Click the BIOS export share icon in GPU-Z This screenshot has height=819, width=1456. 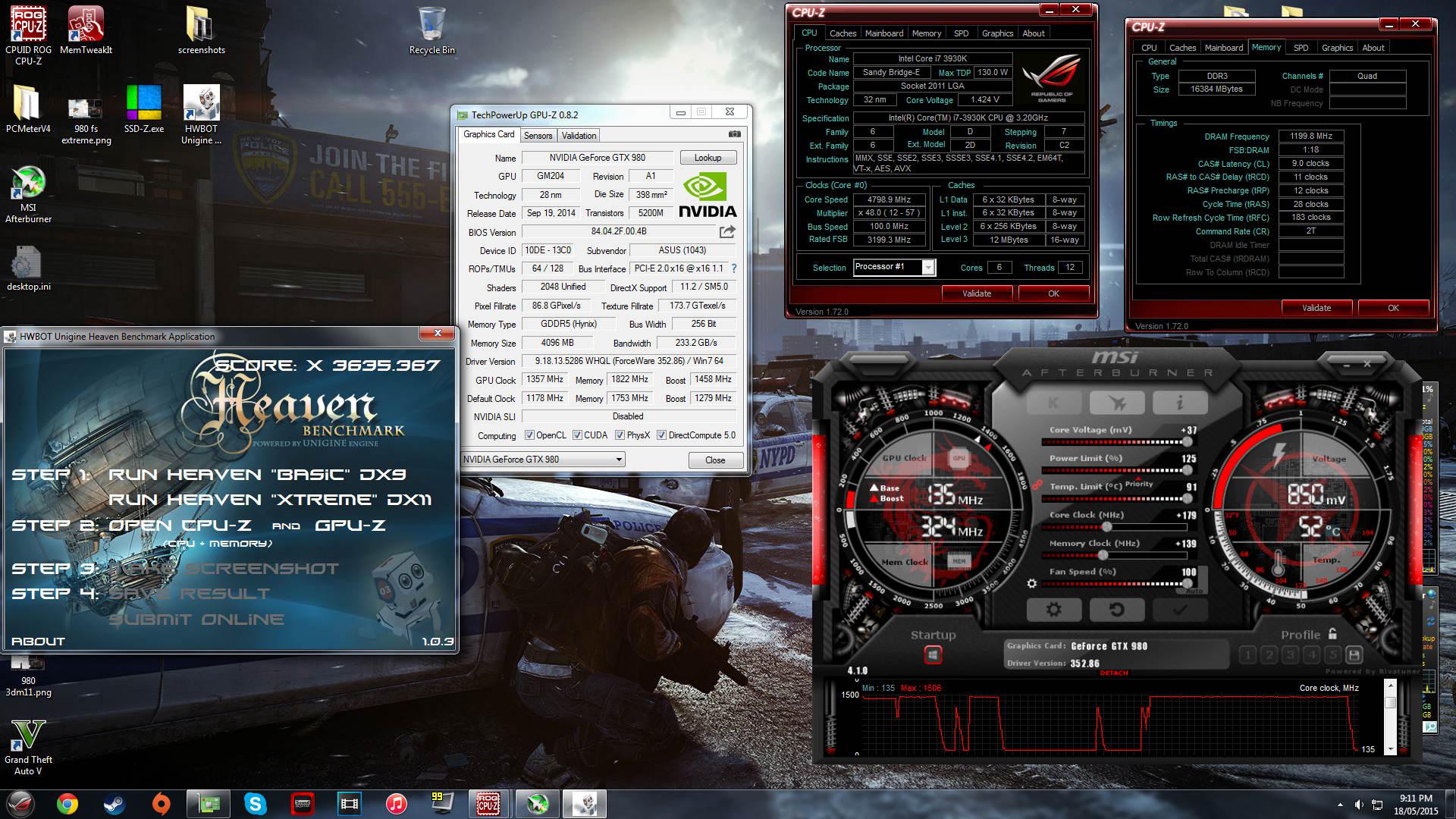(x=727, y=231)
